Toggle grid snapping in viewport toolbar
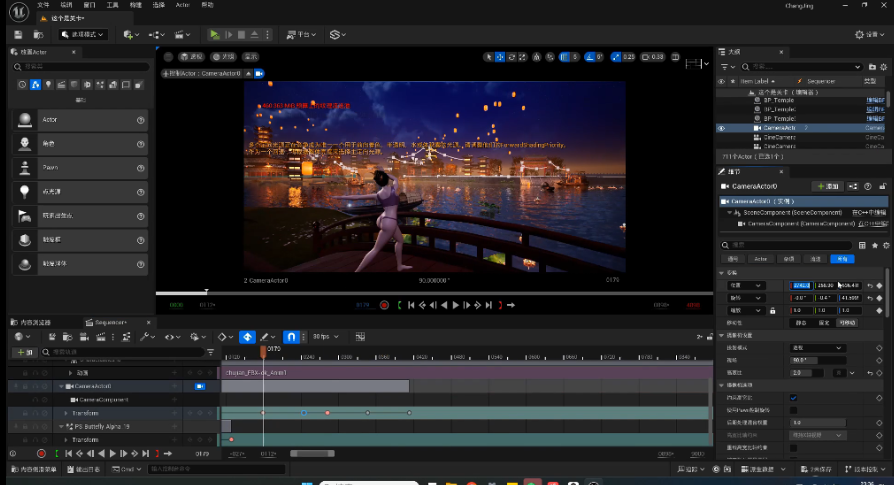The height and width of the screenshot is (485, 894). click(564, 57)
